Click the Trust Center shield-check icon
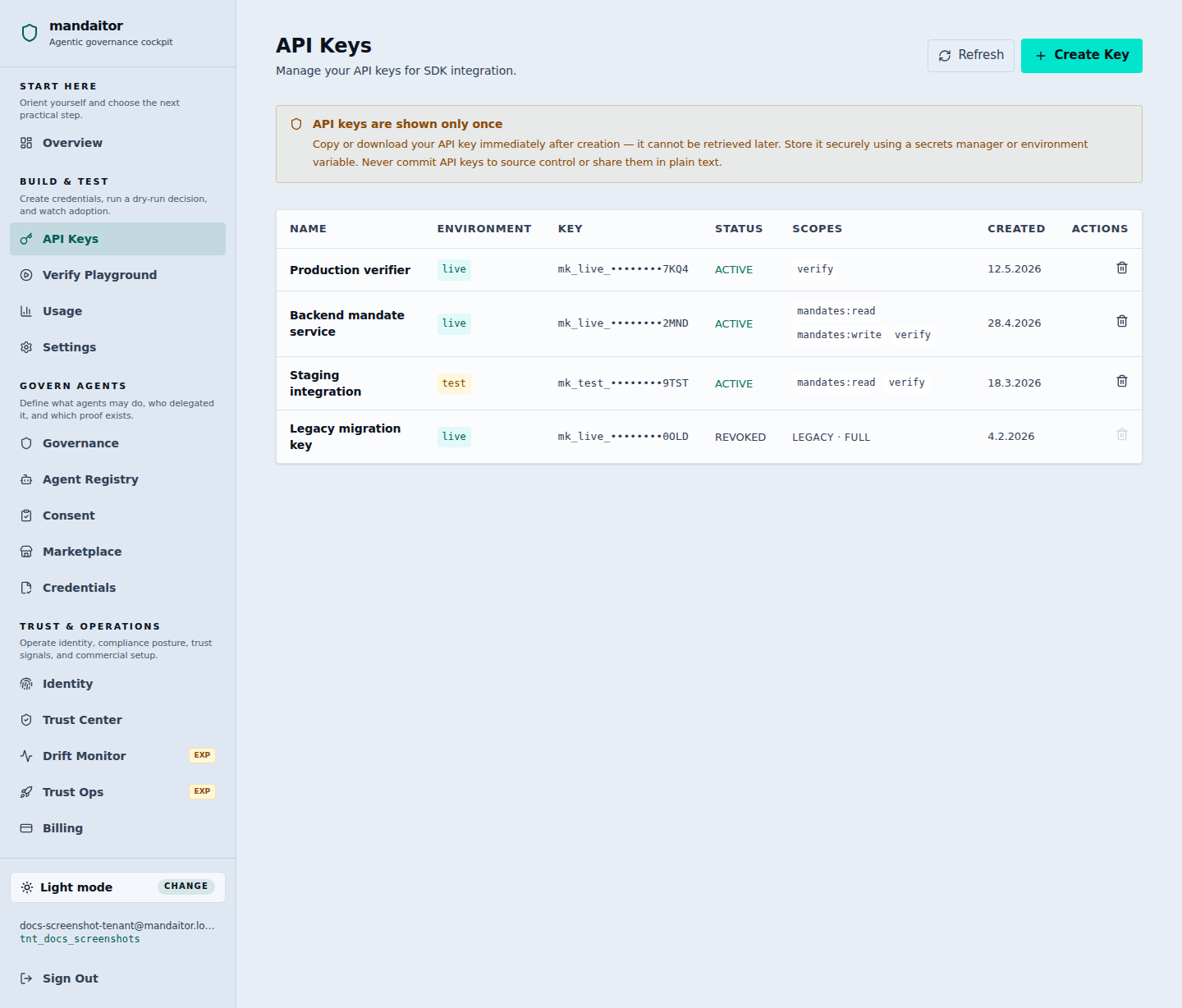The width and height of the screenshot is (1182, 1008). pyautogui.click(x=26, y=720)
